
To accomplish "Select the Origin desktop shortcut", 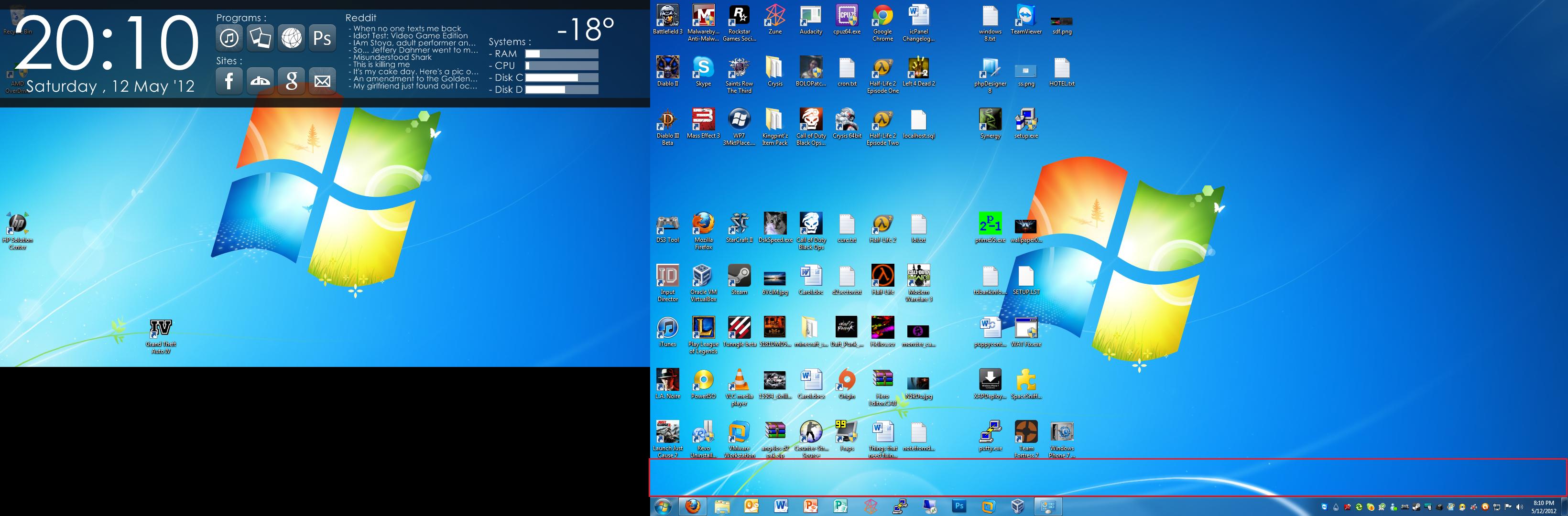I will pyautogui.click(x=847, y=385).
